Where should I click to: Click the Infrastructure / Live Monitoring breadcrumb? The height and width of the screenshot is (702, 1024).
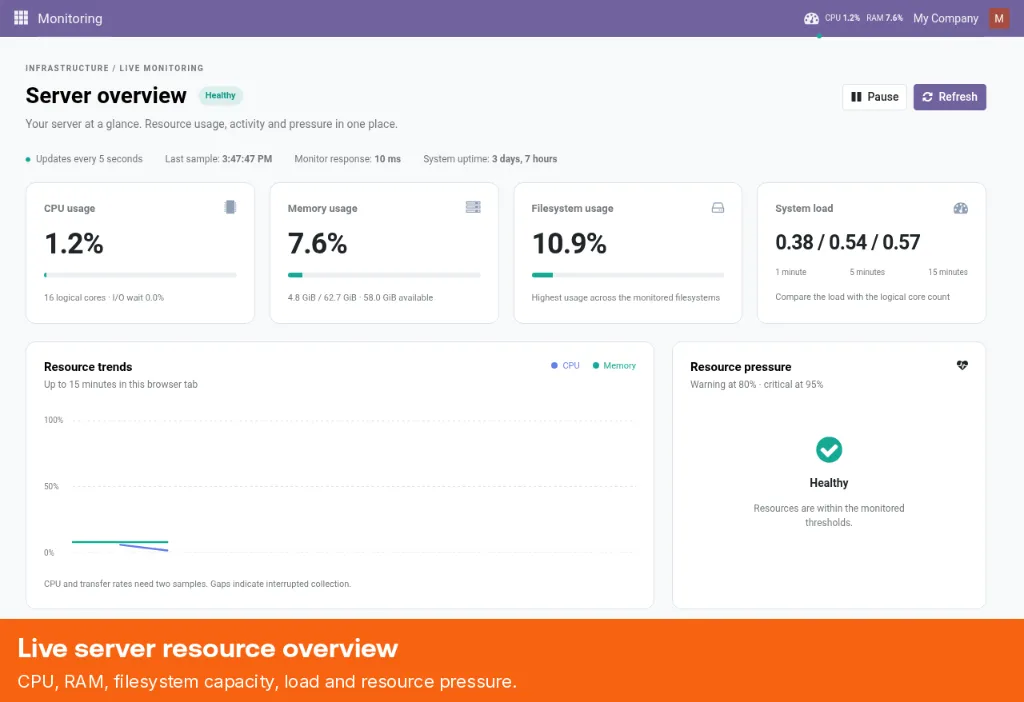114,68
